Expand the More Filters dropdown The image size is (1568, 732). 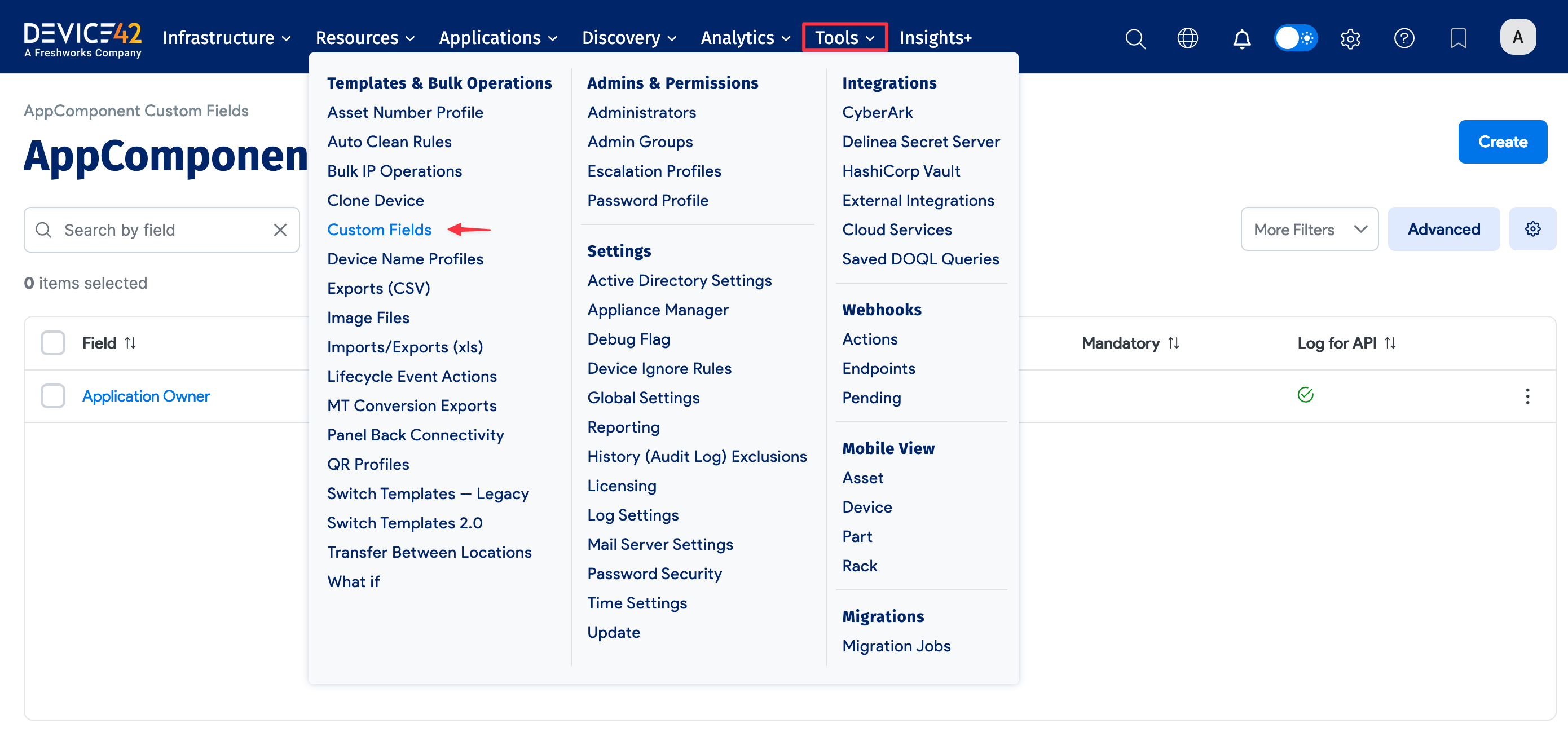pyautogui.click(x=1309, y=230)
